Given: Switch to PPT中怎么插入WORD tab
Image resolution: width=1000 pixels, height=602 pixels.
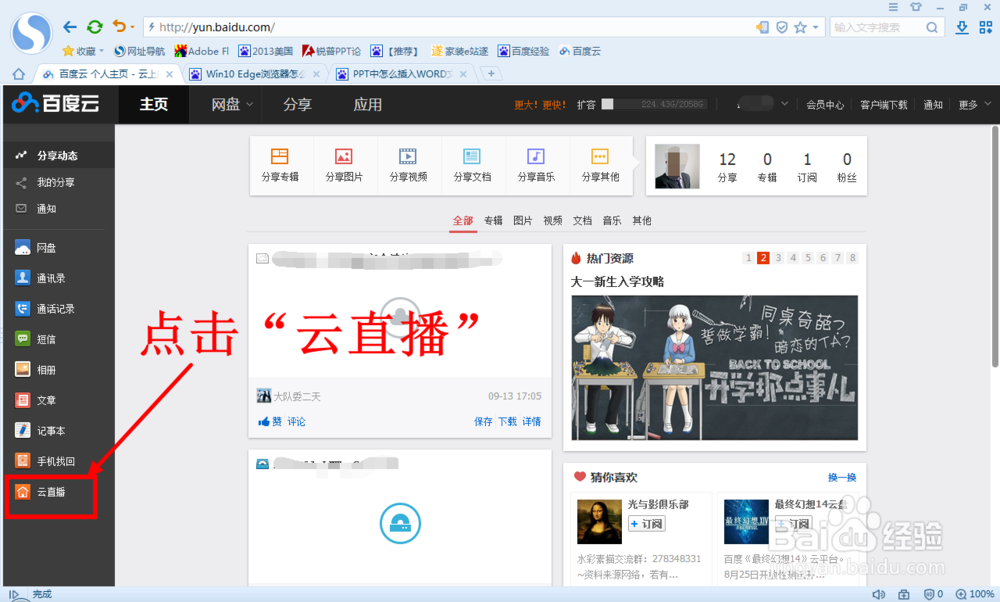Looking at the screenshot, I should coord(402,74).
